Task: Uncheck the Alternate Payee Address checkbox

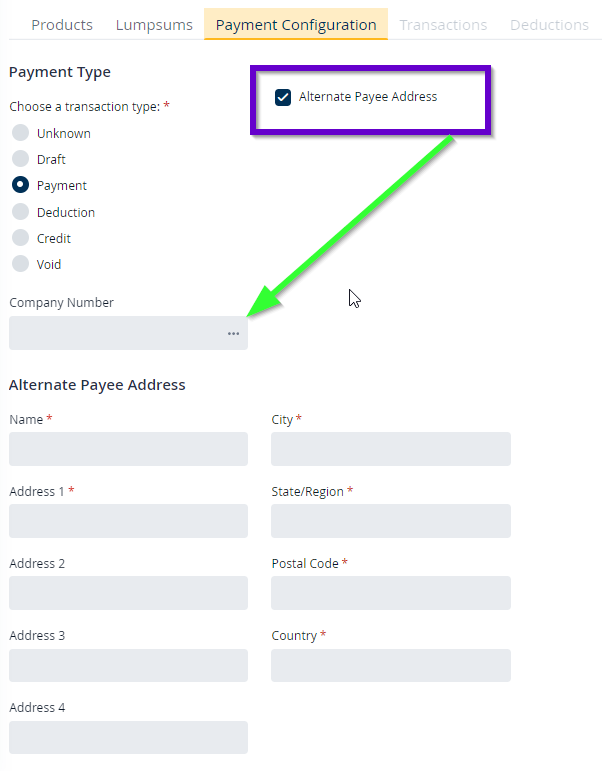Action: [x=283, y=97]
